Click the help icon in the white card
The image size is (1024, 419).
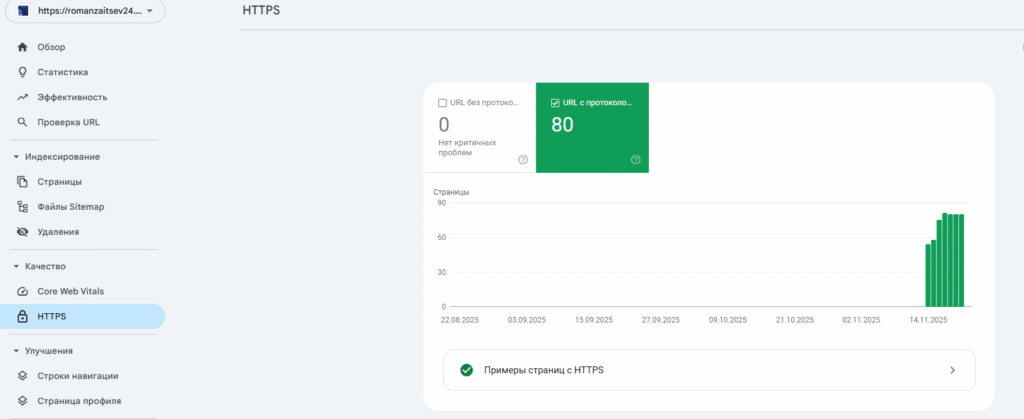(x=522, y=160)
